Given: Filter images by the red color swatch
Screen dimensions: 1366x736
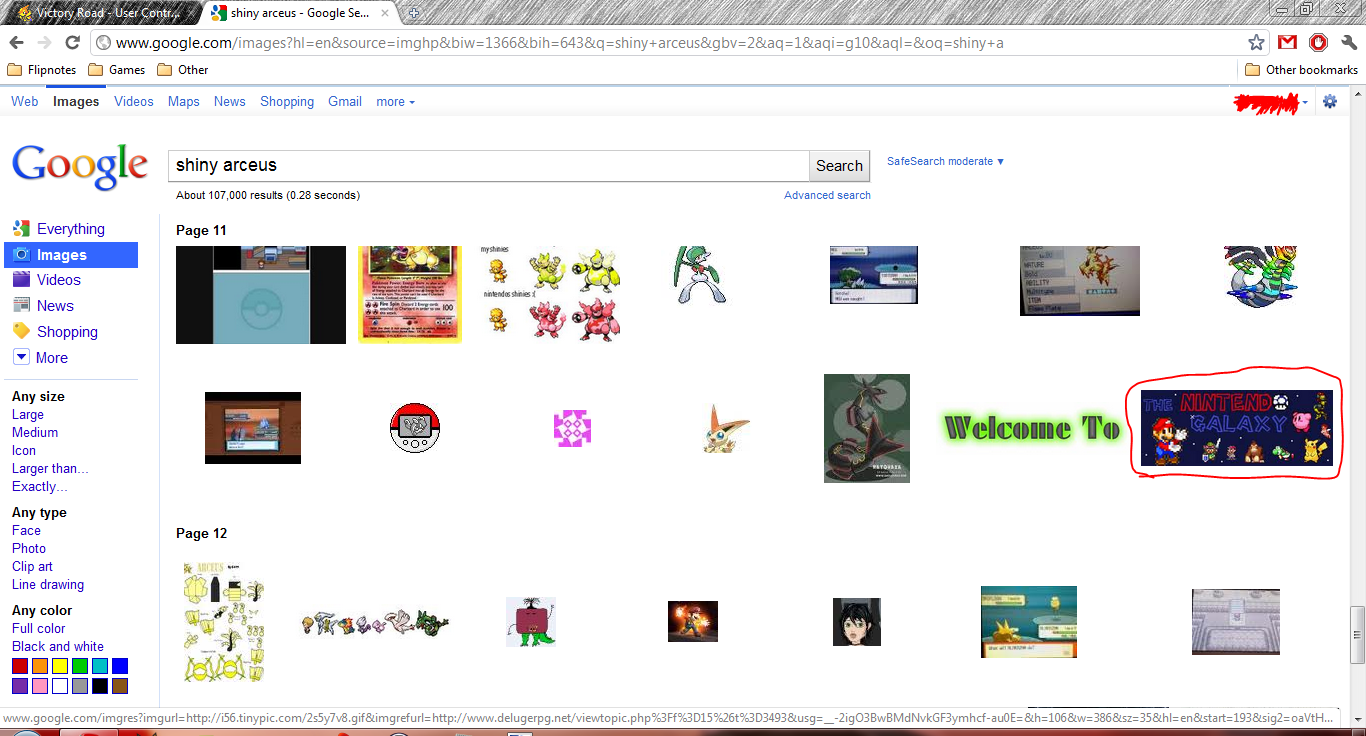Looking at the screenshot, I should click(20, 666).
